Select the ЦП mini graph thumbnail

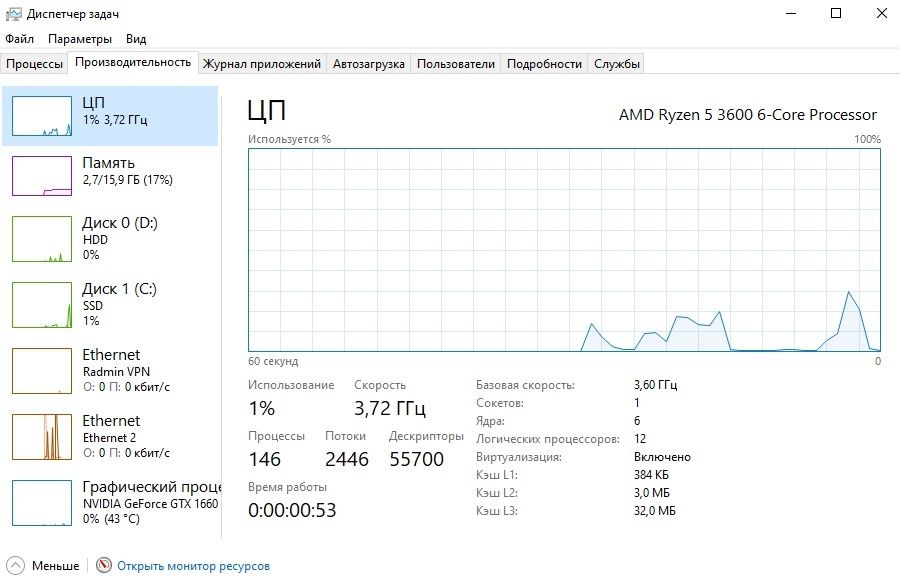(42, 116)
